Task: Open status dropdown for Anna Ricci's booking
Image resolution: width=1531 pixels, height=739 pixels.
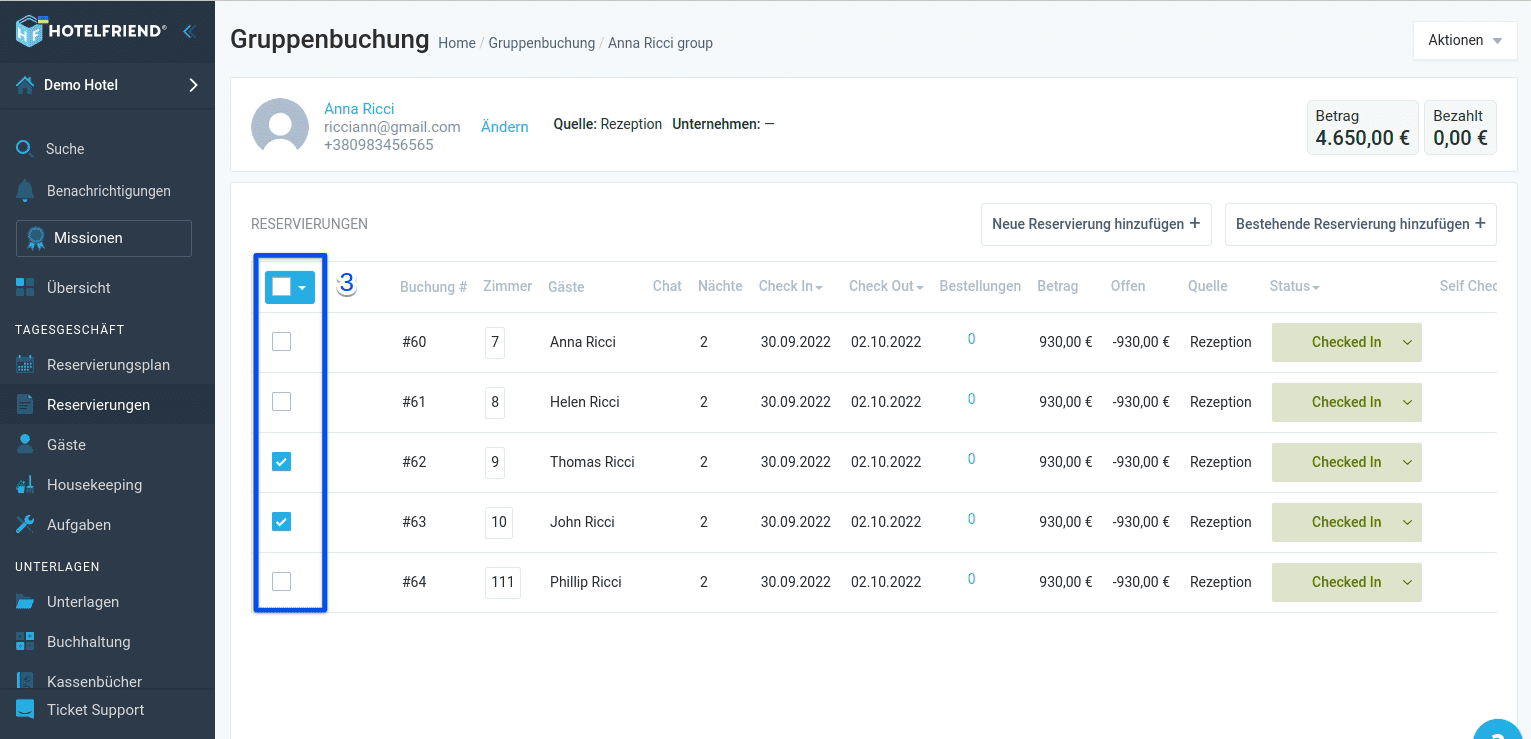Action: coord(1347,342)
